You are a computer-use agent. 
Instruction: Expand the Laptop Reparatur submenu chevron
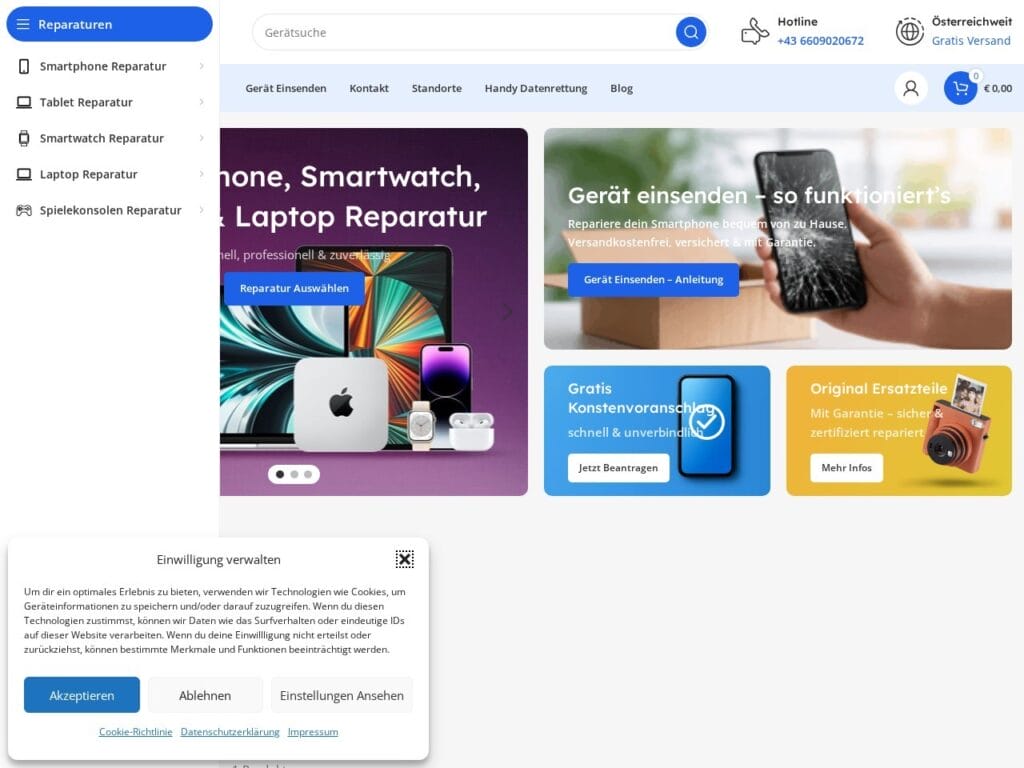coord(201,174)
